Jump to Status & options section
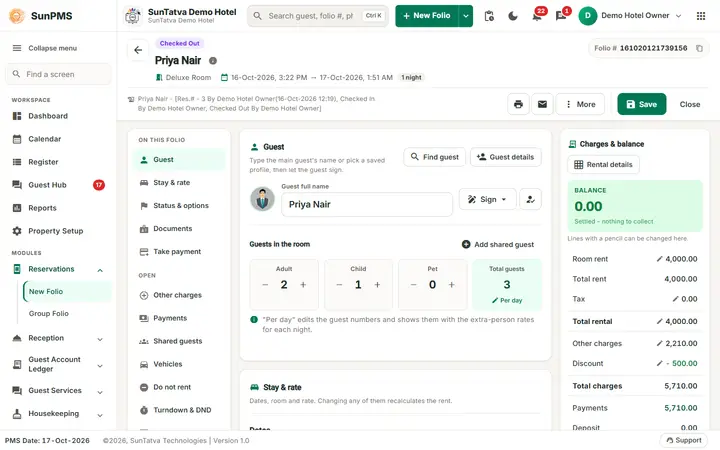720x450 pixels. click(179, 206)
